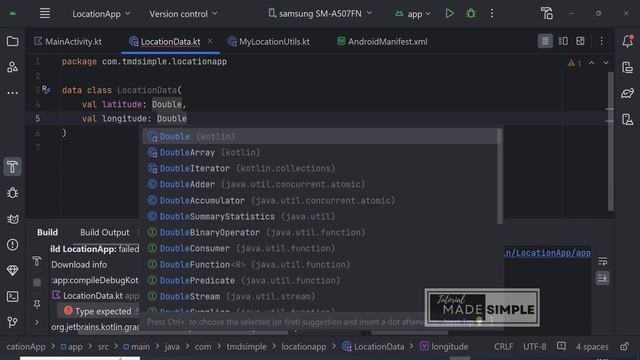Run the app with the play icon
The width and height of the screenshot is (640, 360).
pyautogui.click(x=449, y=13)
